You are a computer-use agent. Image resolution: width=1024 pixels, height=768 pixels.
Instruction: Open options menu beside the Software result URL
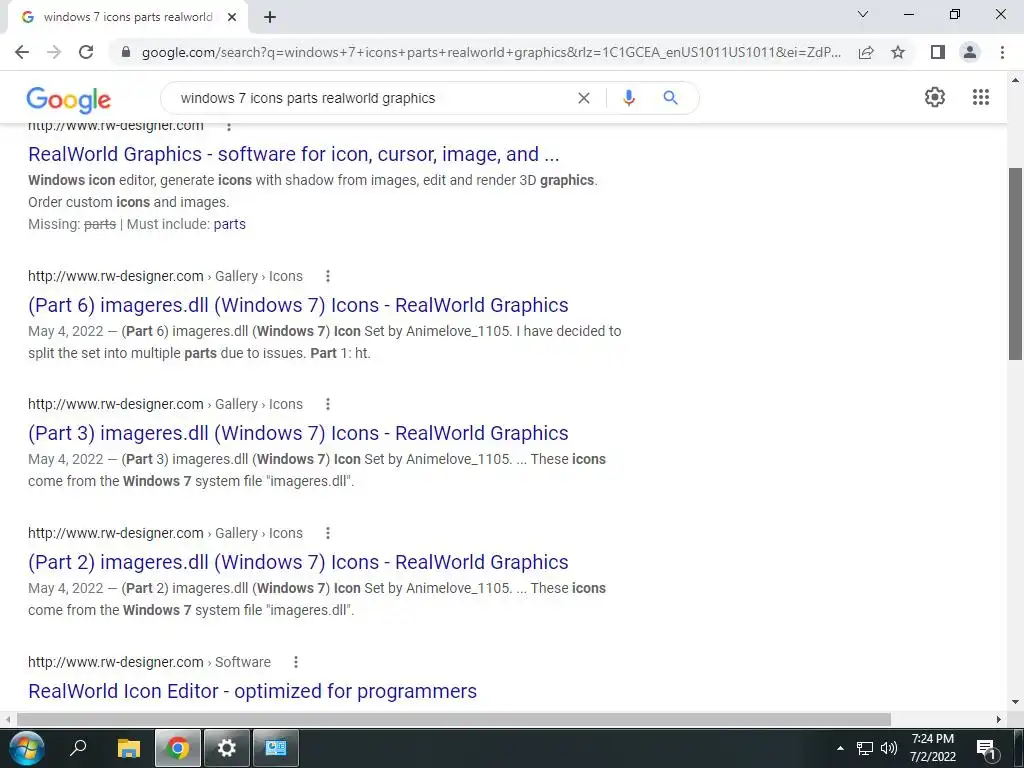[296, 662]
